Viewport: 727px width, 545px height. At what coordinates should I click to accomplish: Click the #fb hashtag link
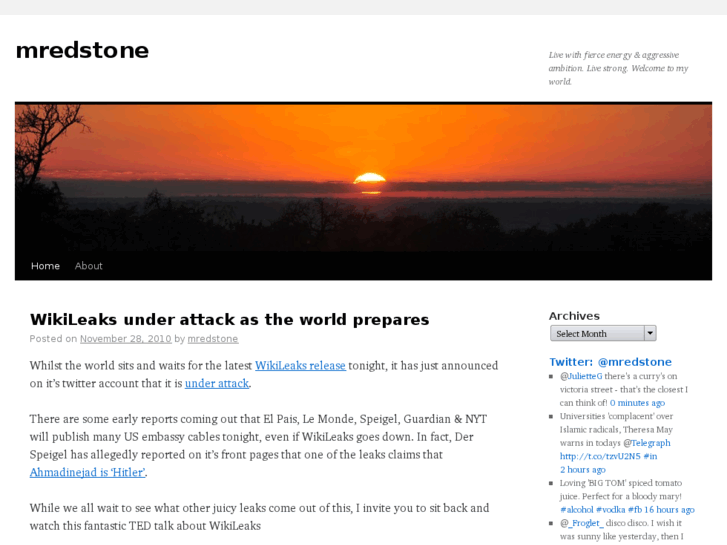click(635, 510)
